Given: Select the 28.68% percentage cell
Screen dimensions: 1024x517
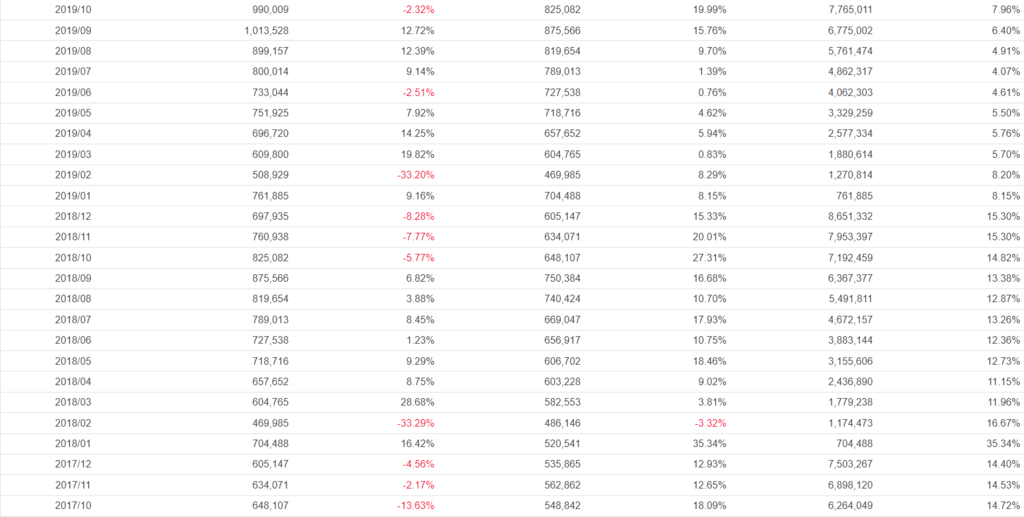Looking at the screenshot, I should pos(417,402).
